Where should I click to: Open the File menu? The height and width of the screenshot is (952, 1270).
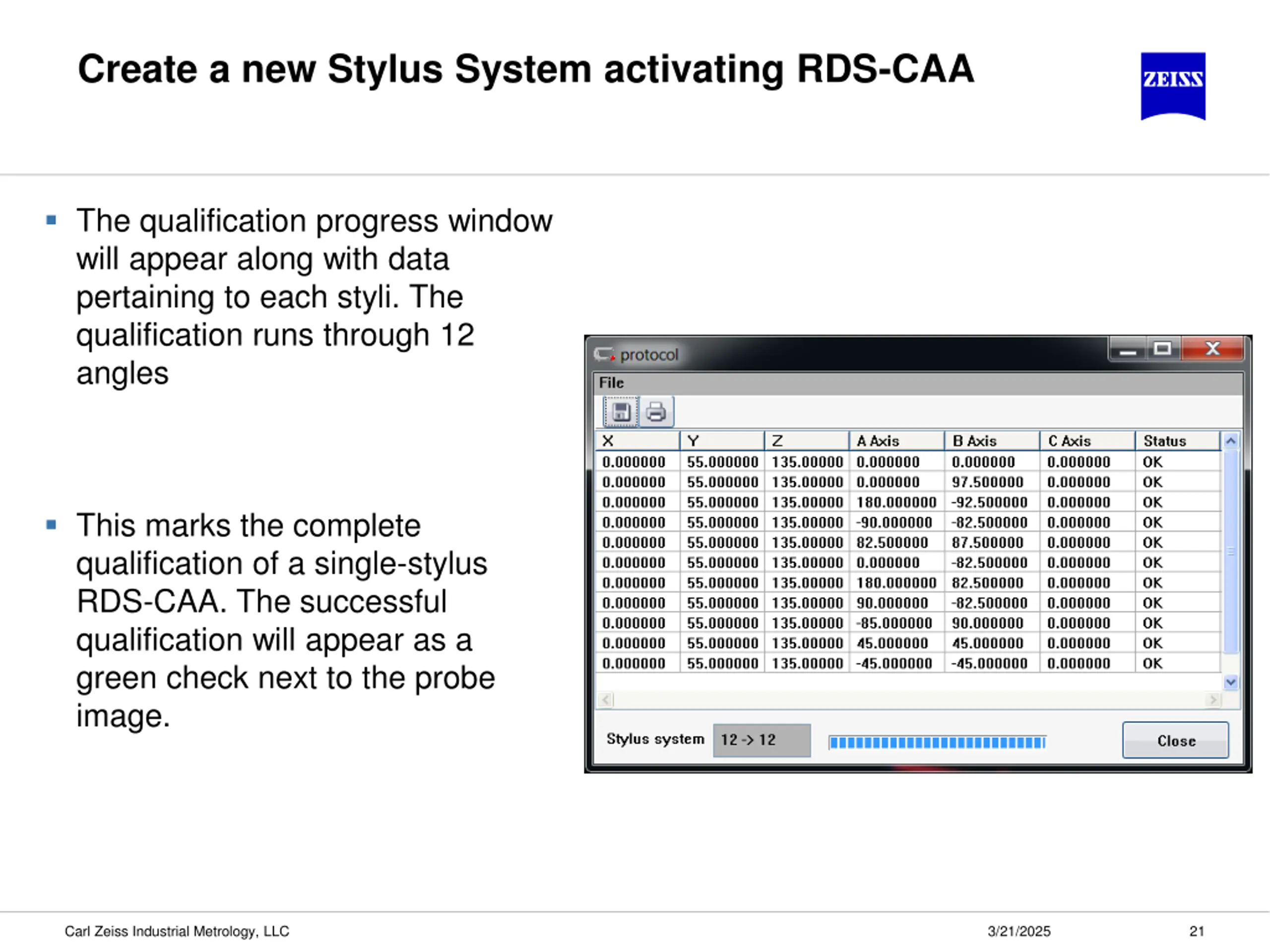coord(611,383)
